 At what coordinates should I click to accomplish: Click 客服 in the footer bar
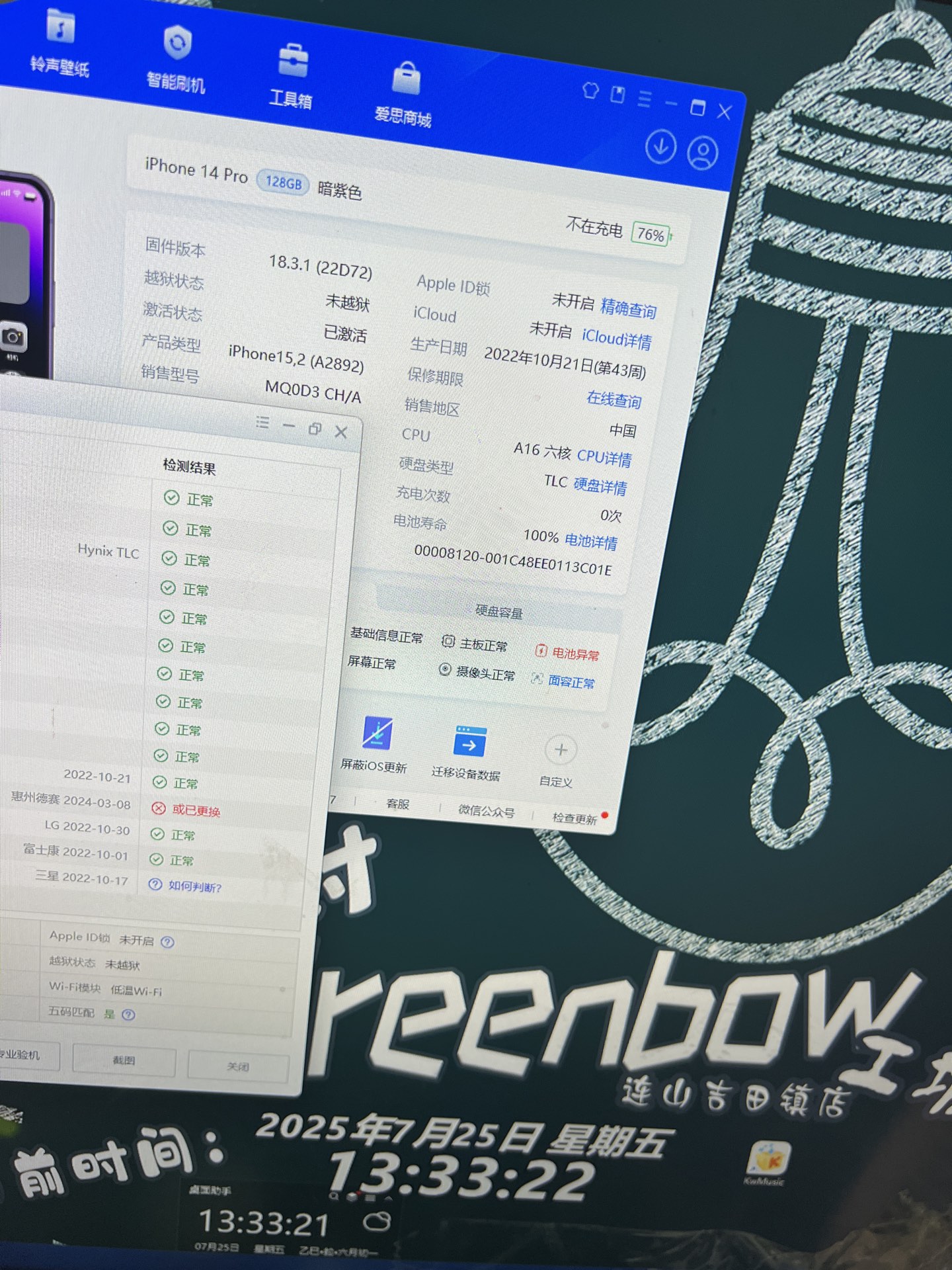[398, 804]
